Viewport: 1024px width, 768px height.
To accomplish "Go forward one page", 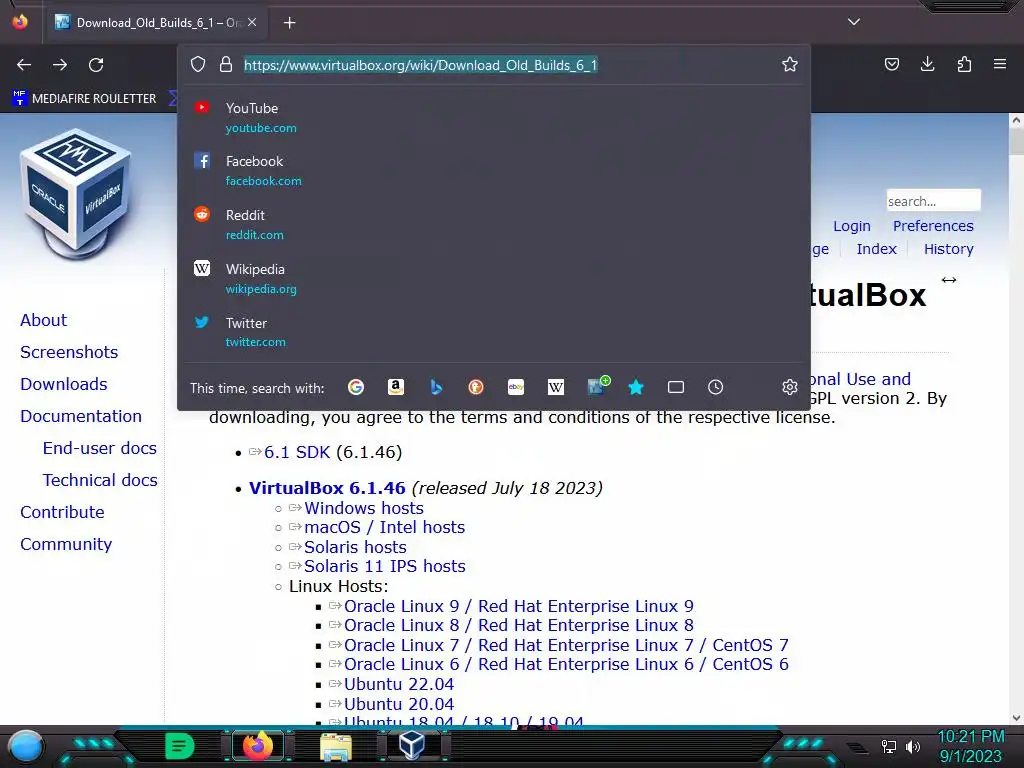I will (60, 65).
